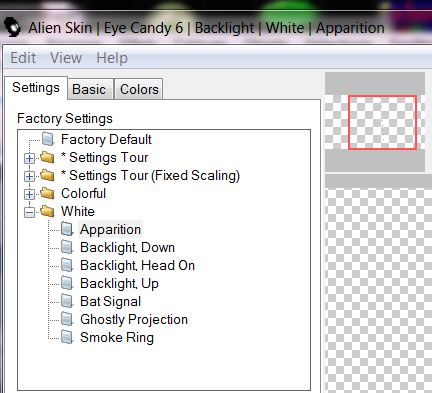The width and height of the screenshot is (432, 393).
Task: Click the Backlight, Head On preset icon
Action: click(67, 265)
